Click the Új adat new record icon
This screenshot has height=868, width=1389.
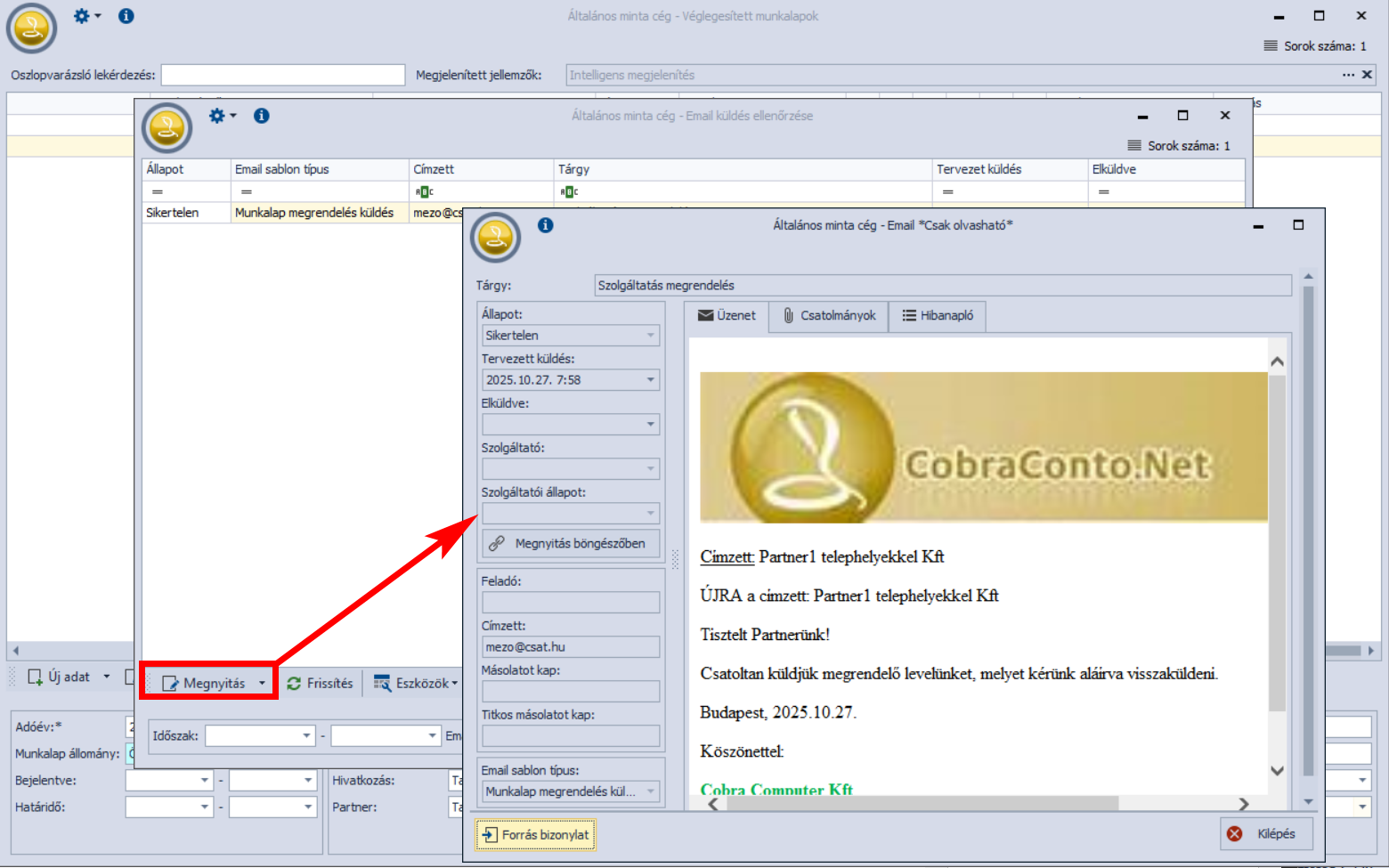36,677
